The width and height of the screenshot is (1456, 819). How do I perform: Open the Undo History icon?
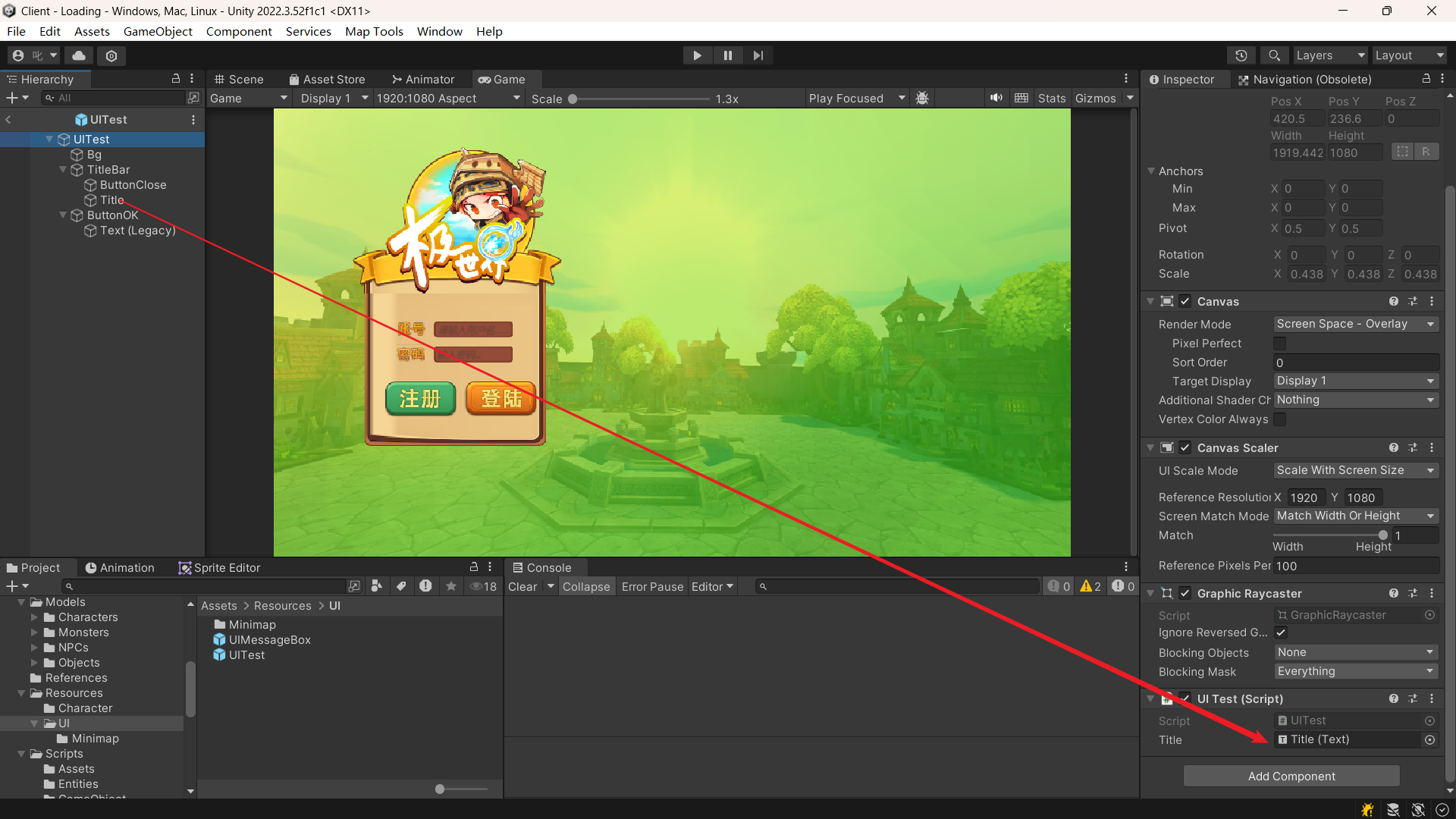coord(1241,55)
